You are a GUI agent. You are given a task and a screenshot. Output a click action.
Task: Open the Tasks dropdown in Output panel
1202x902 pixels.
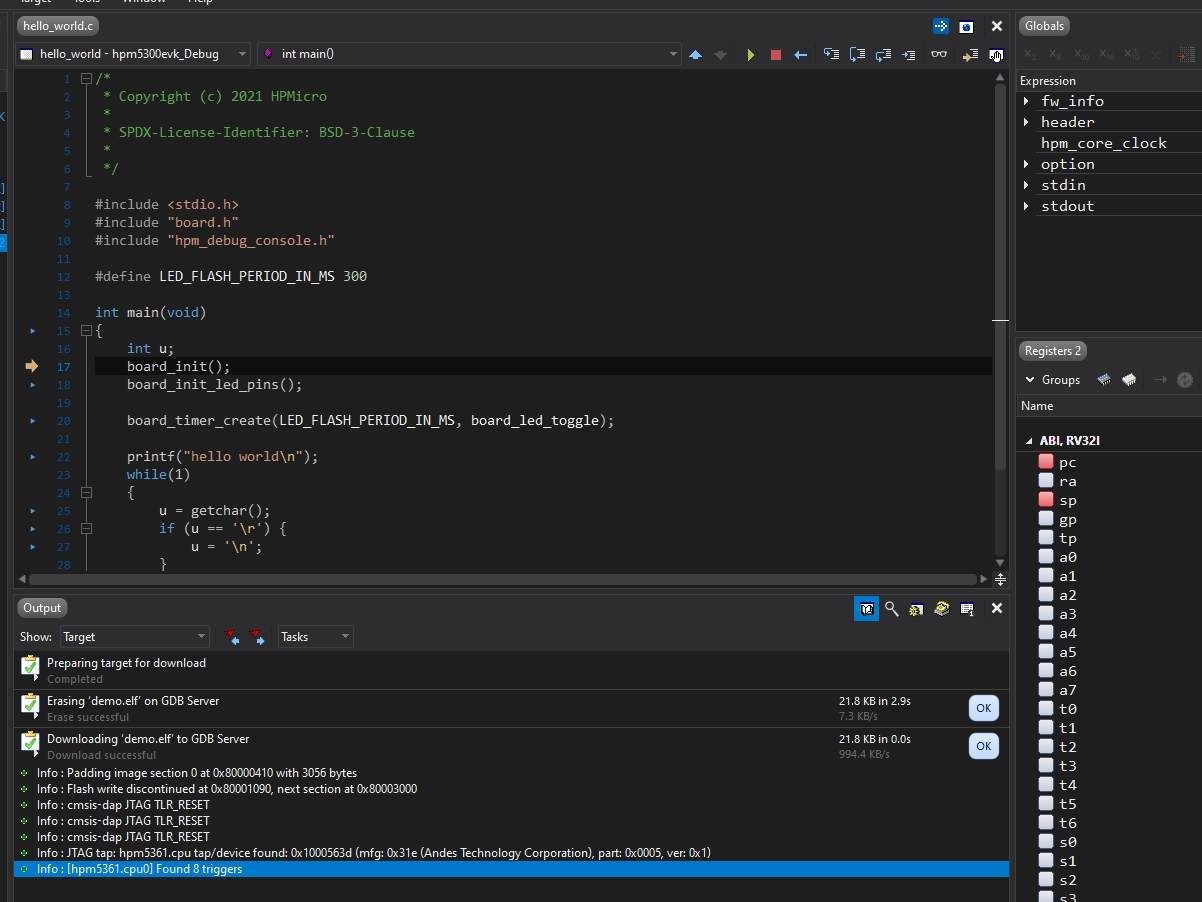click(315, 637)
